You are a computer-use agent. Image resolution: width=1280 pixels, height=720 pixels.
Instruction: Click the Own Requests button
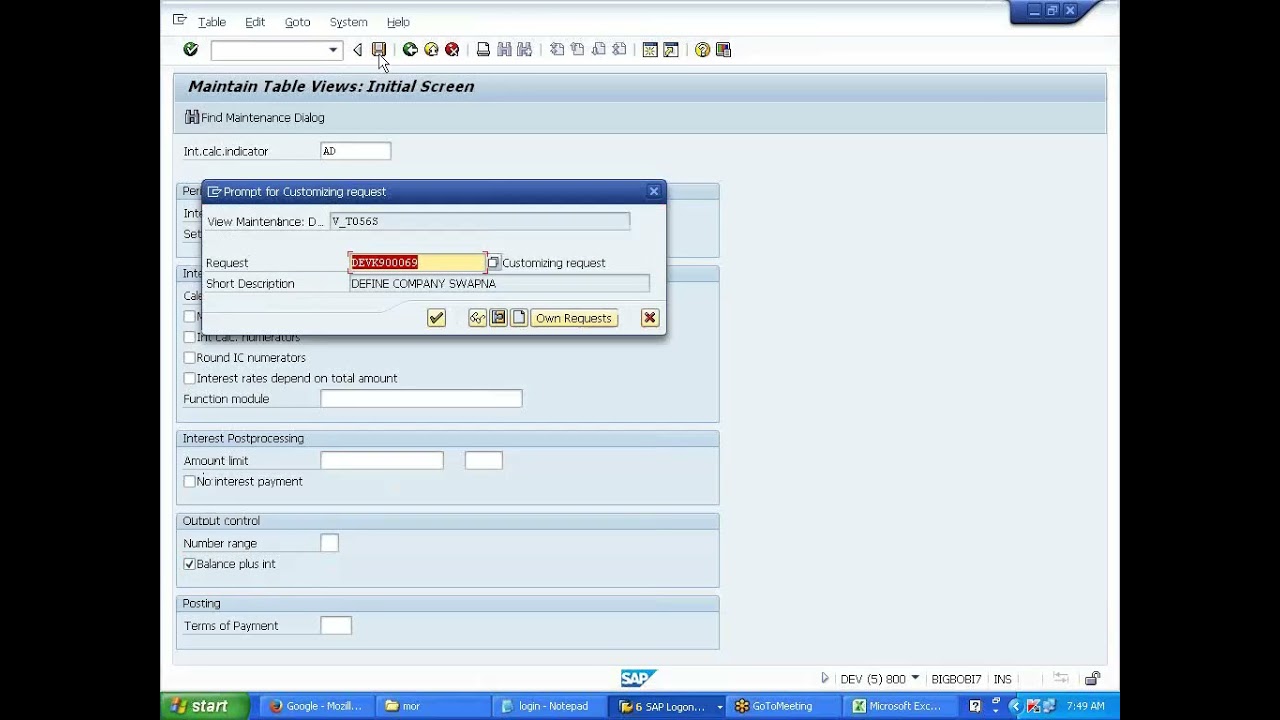(x=574, y=318)
